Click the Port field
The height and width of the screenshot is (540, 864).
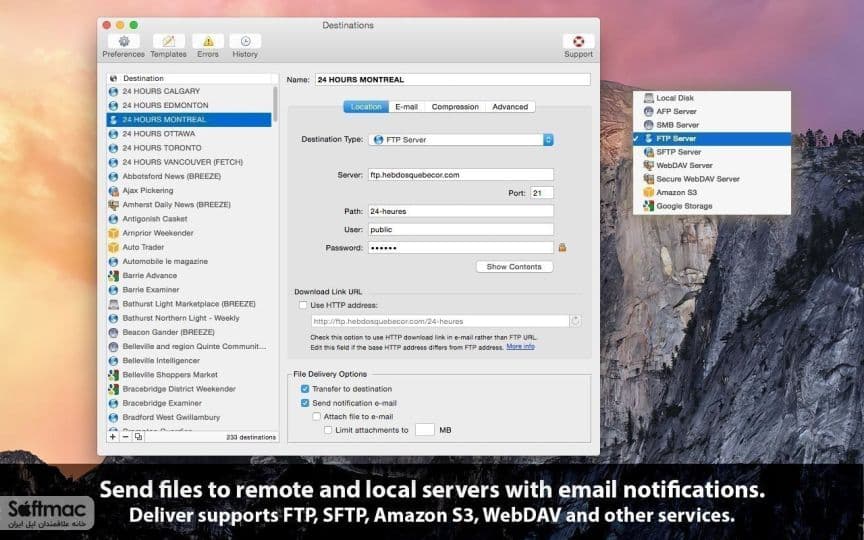click(x=542, y=193)
